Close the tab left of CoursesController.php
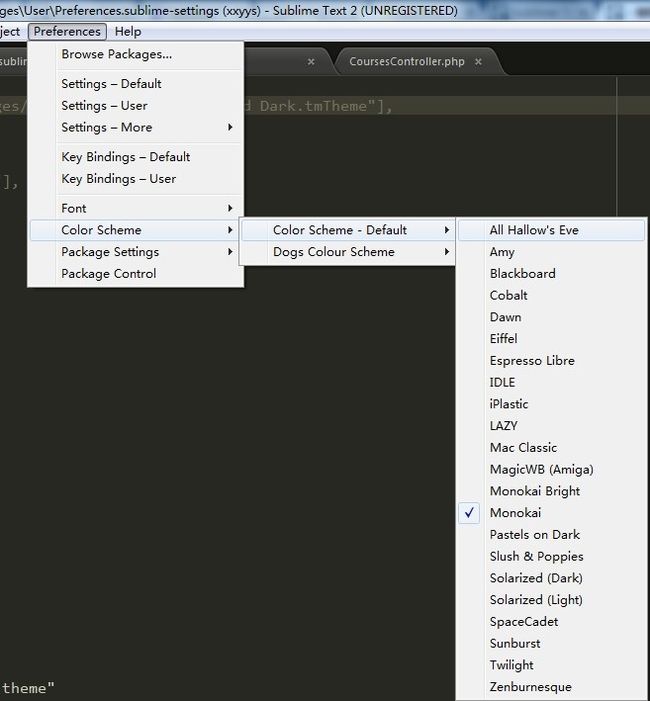Image resolution: width=650 pixels, height=701 pixels. click(x=311, y=62)
